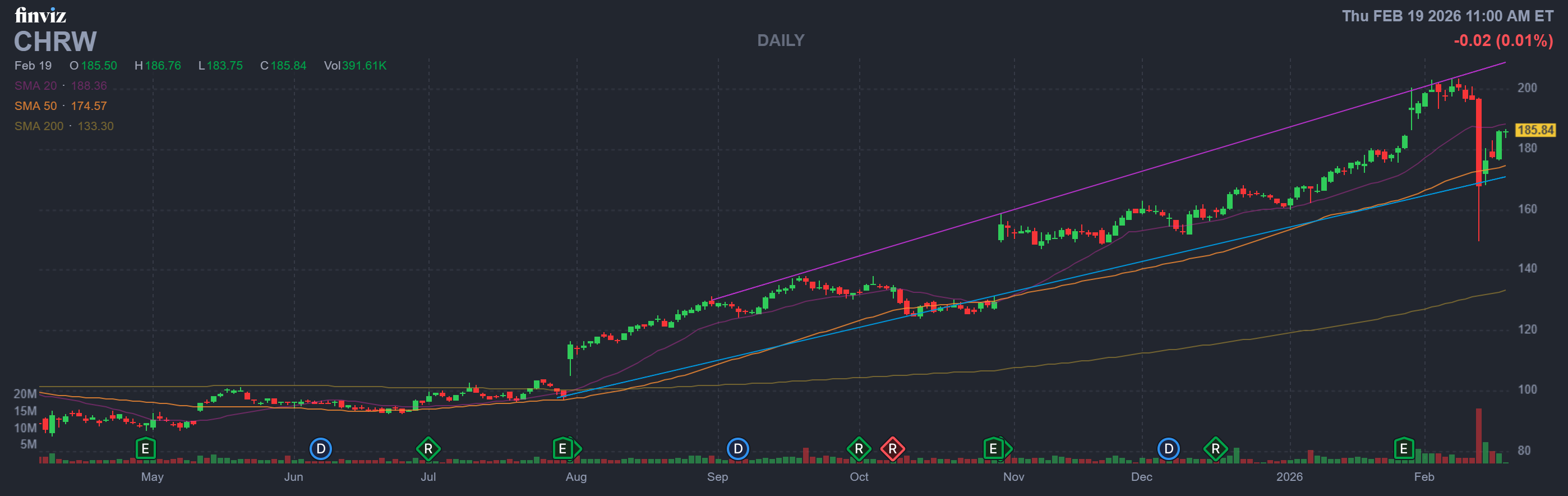The height and width of the screenshot is (496, 1568).
Task: Click the SMA 200 legend entry
Action: pos(64,126)
